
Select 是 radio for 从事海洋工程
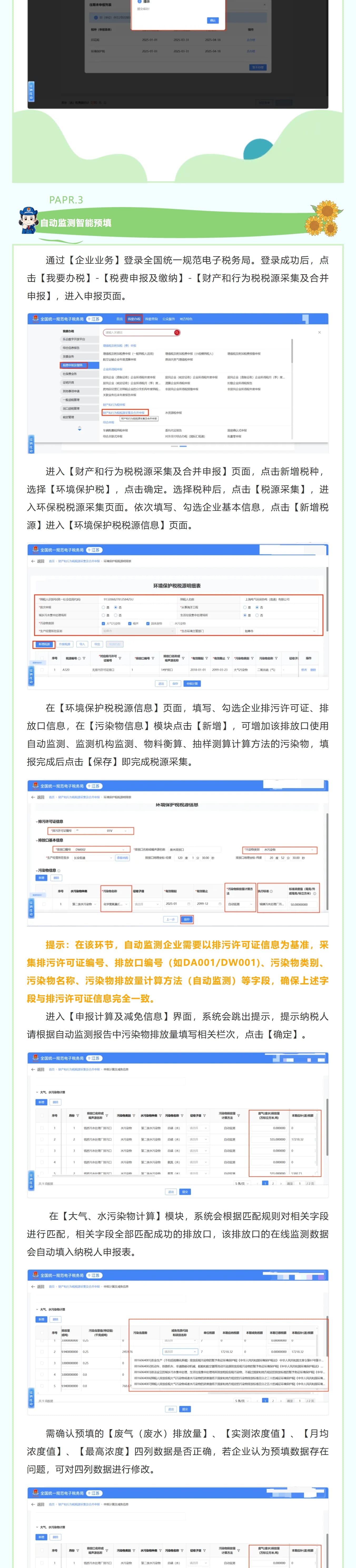244,607
